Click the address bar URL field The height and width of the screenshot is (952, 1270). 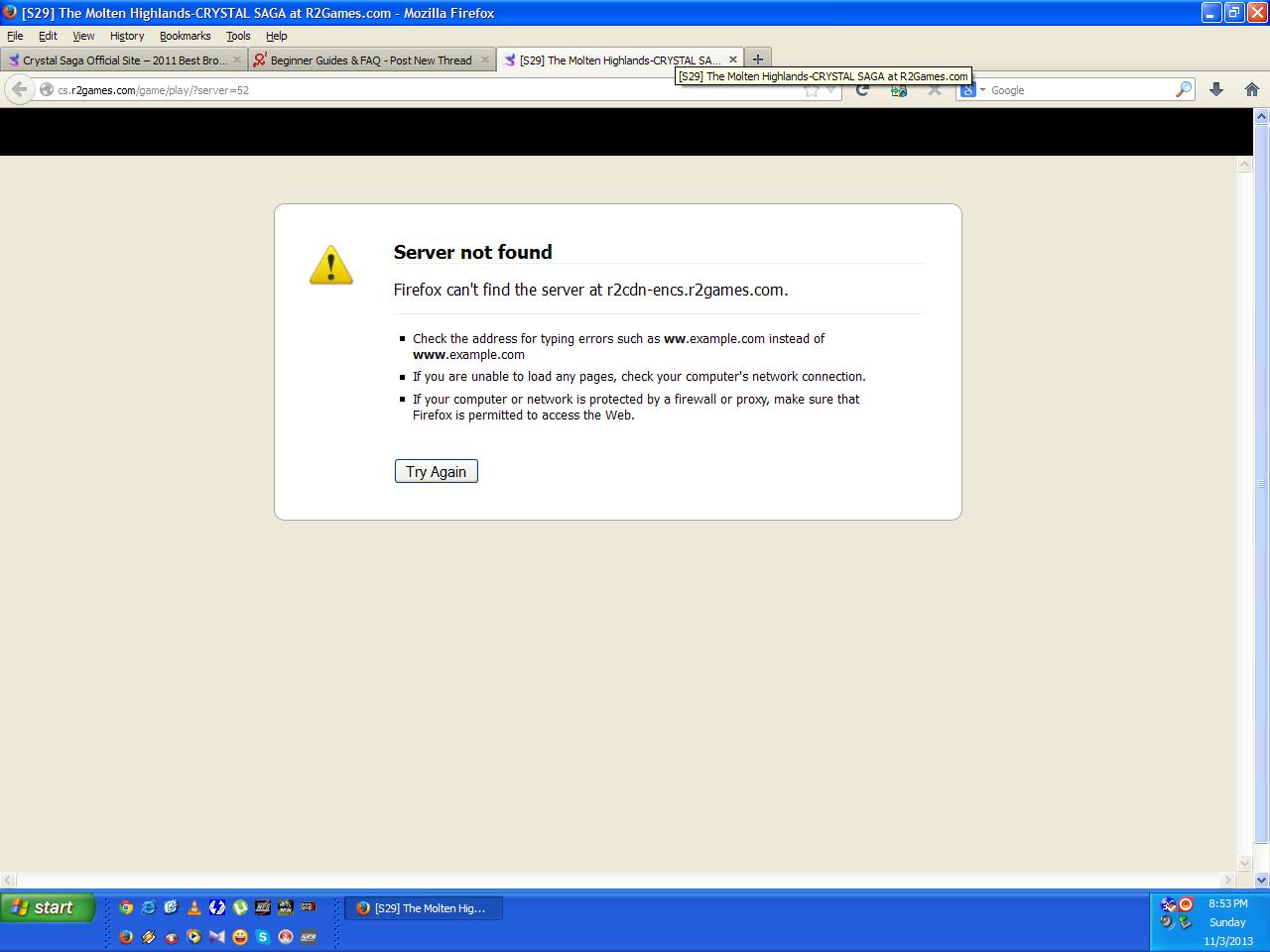397,90
